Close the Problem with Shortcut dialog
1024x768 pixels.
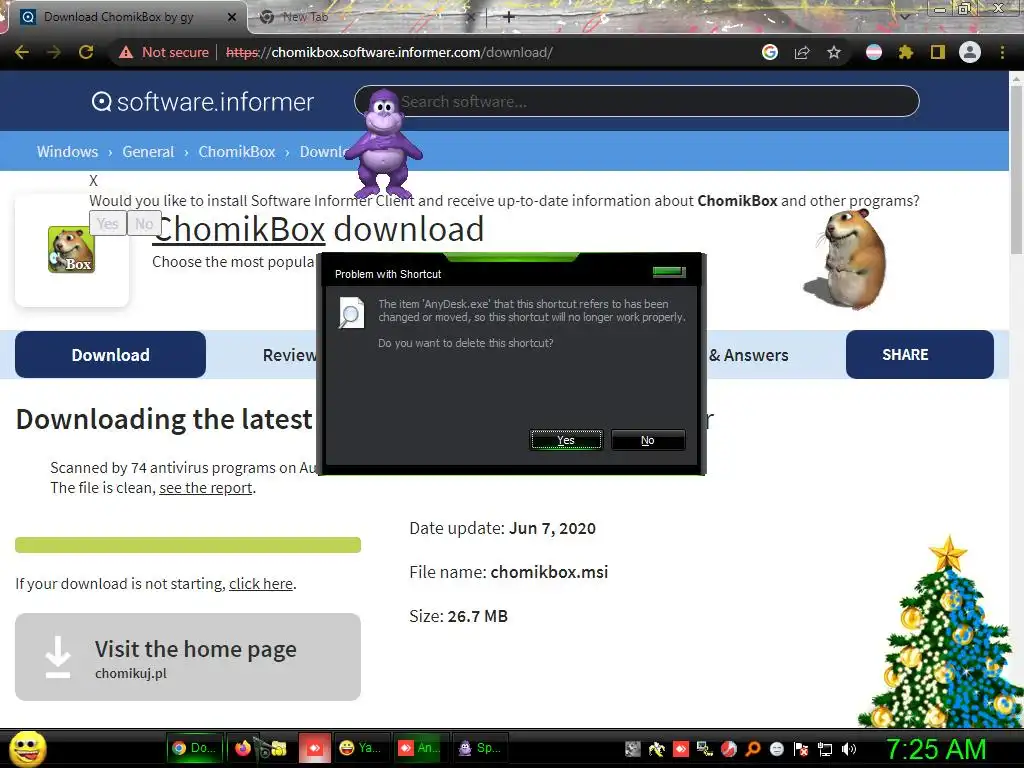669,272
